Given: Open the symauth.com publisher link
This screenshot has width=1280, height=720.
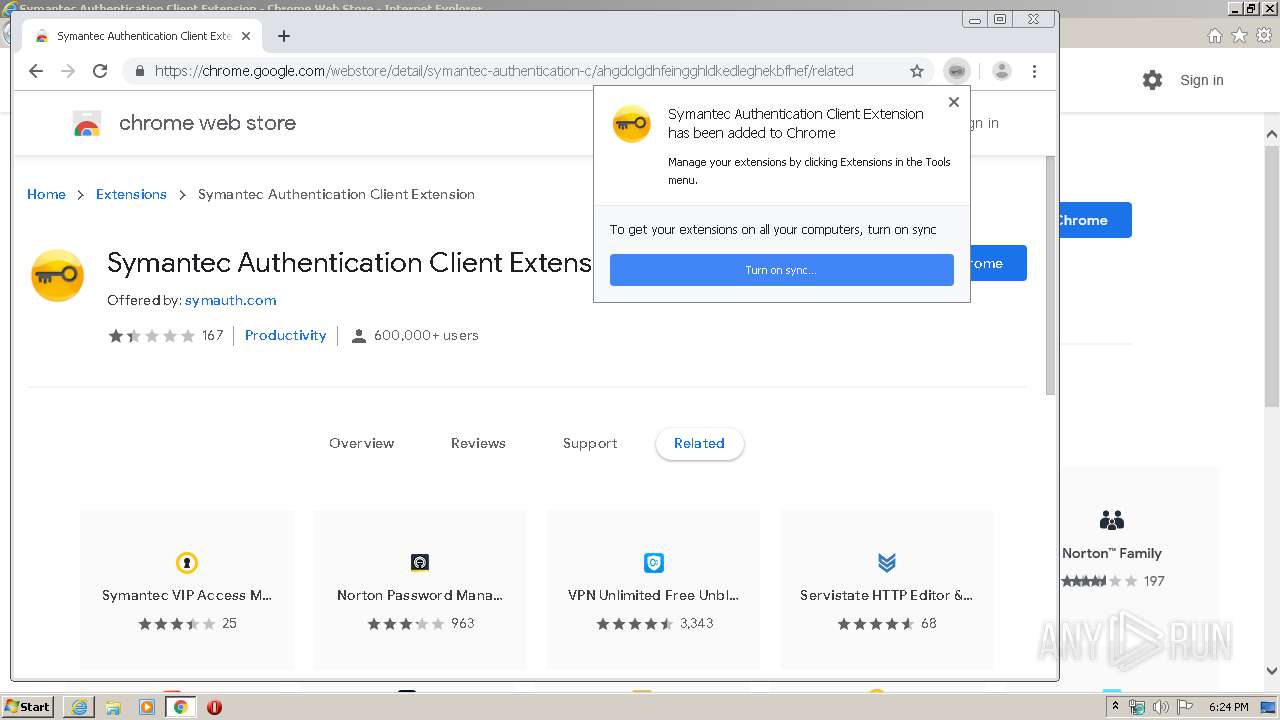Looking at the screenshot, I should pyautogui.click(x=230, y=300).
